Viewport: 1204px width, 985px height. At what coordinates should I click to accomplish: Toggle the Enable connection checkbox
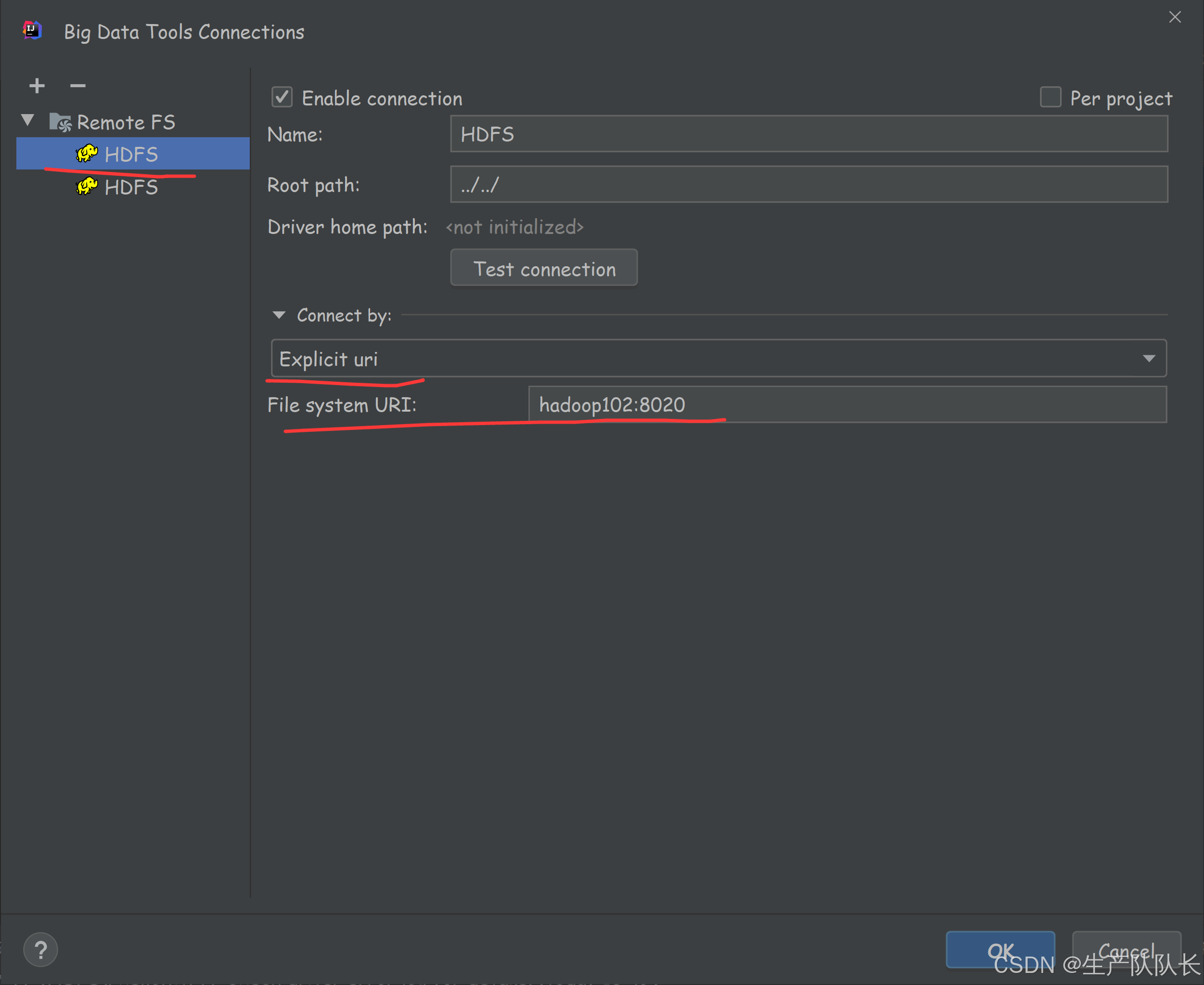click(282, 97)
